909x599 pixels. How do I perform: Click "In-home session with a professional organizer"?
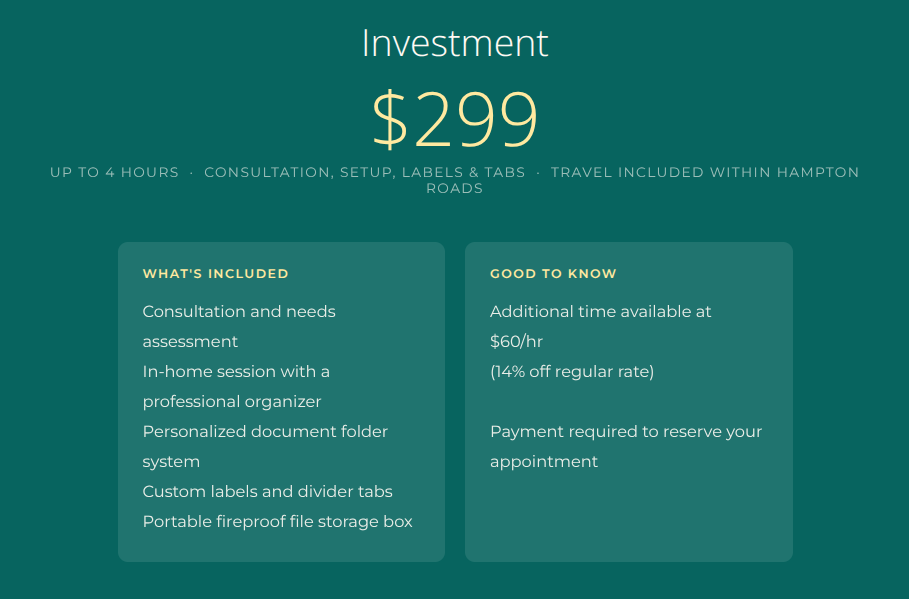[236, 372]
